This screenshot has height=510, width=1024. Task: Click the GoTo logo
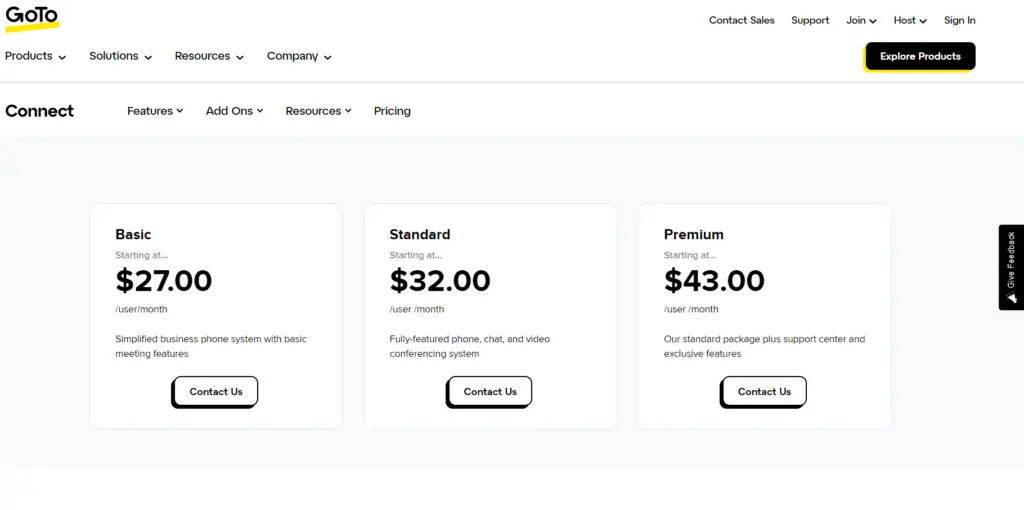[32, 18]
